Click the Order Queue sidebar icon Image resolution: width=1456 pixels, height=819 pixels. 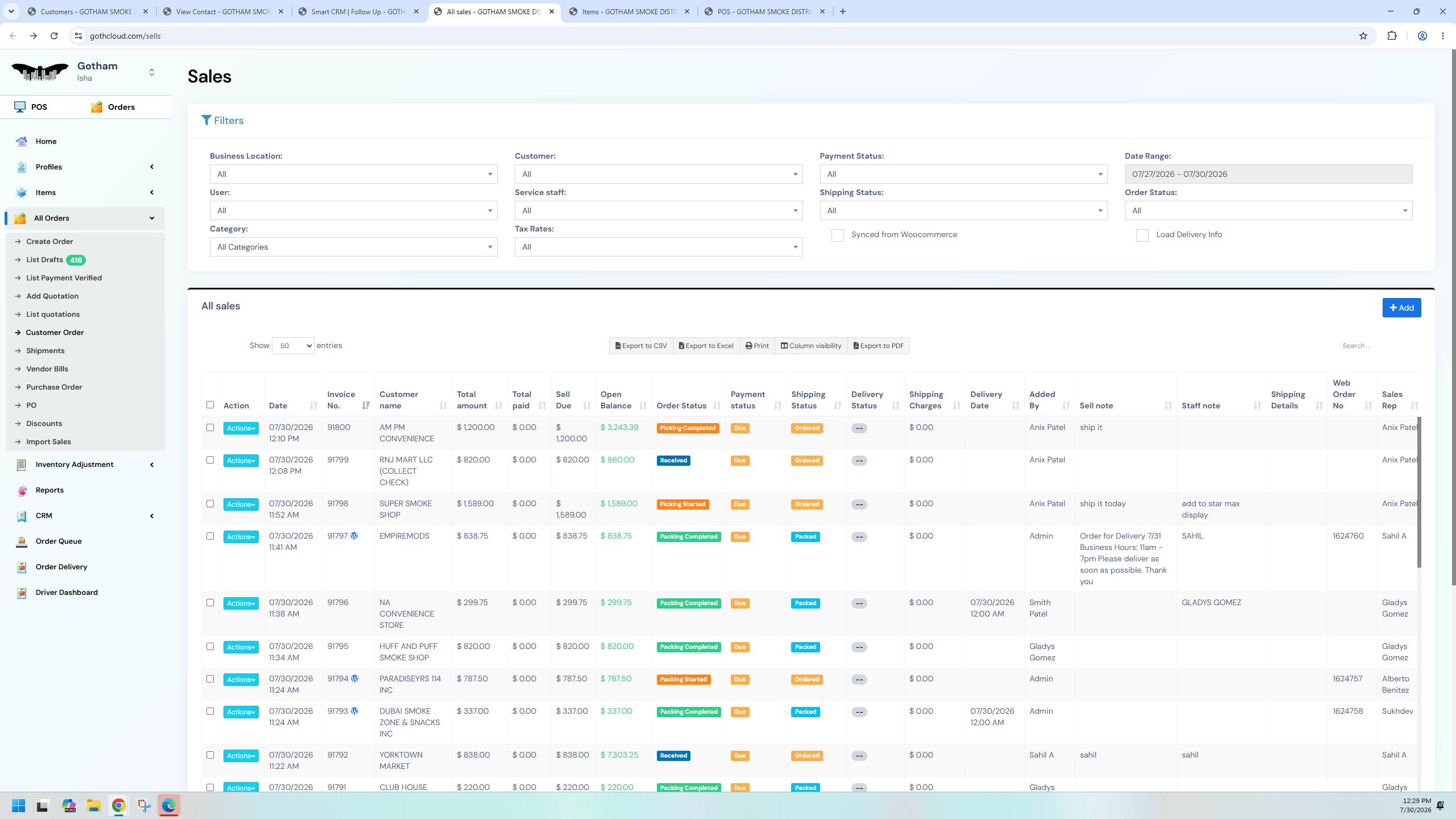pyautogui.click(x=22, y=541)
